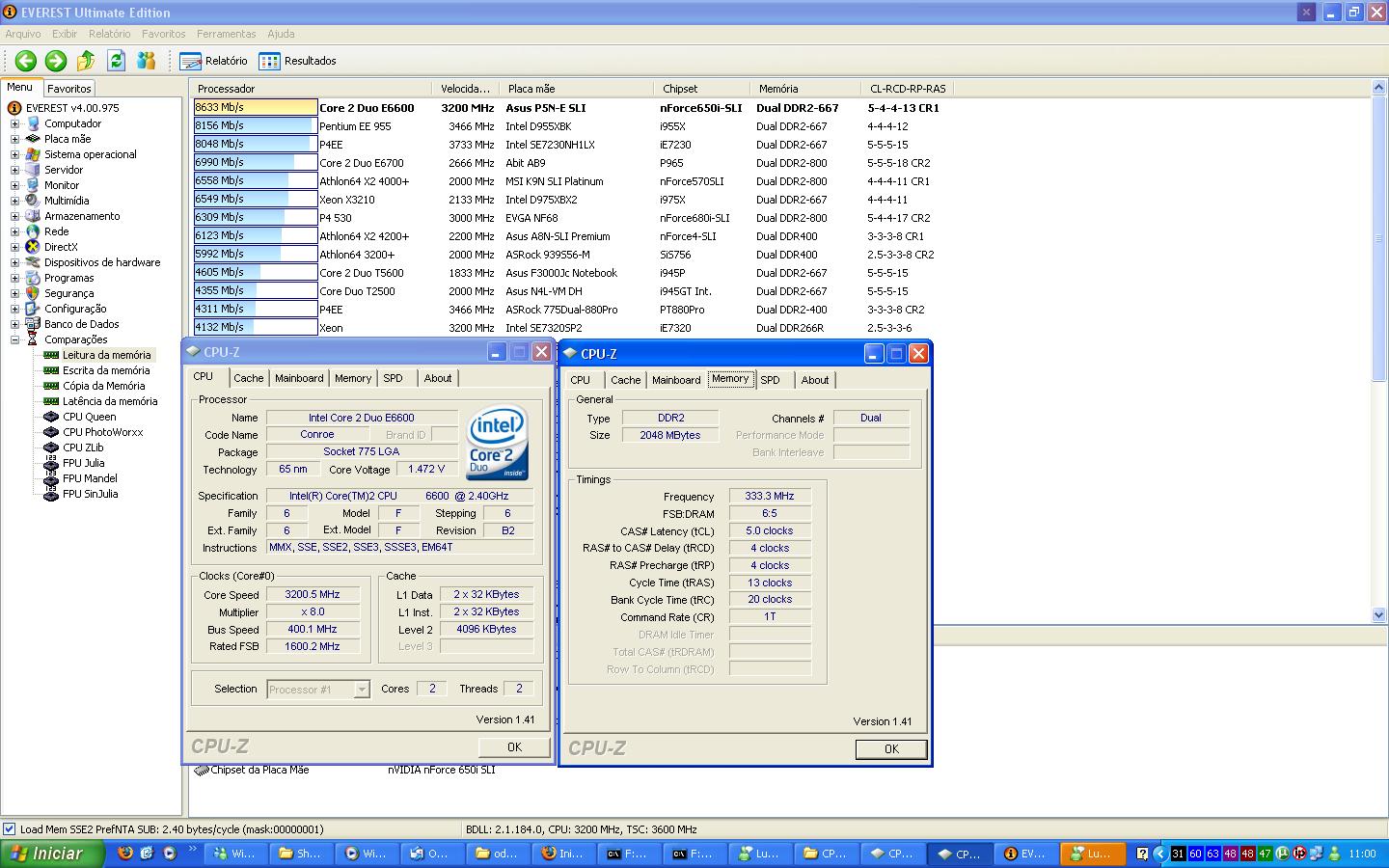
Task: Sort by the Processador column header
Action: 310,88
